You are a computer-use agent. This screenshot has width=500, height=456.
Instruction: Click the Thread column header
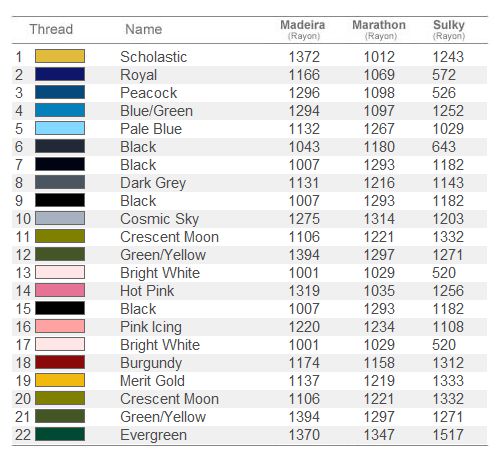[51, 29]
